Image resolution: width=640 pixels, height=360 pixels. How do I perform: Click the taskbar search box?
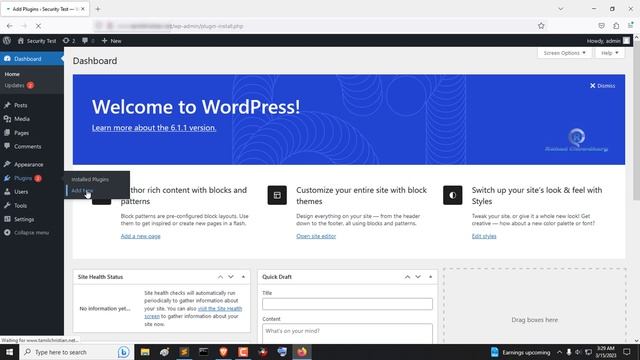(x=76, y=352)
